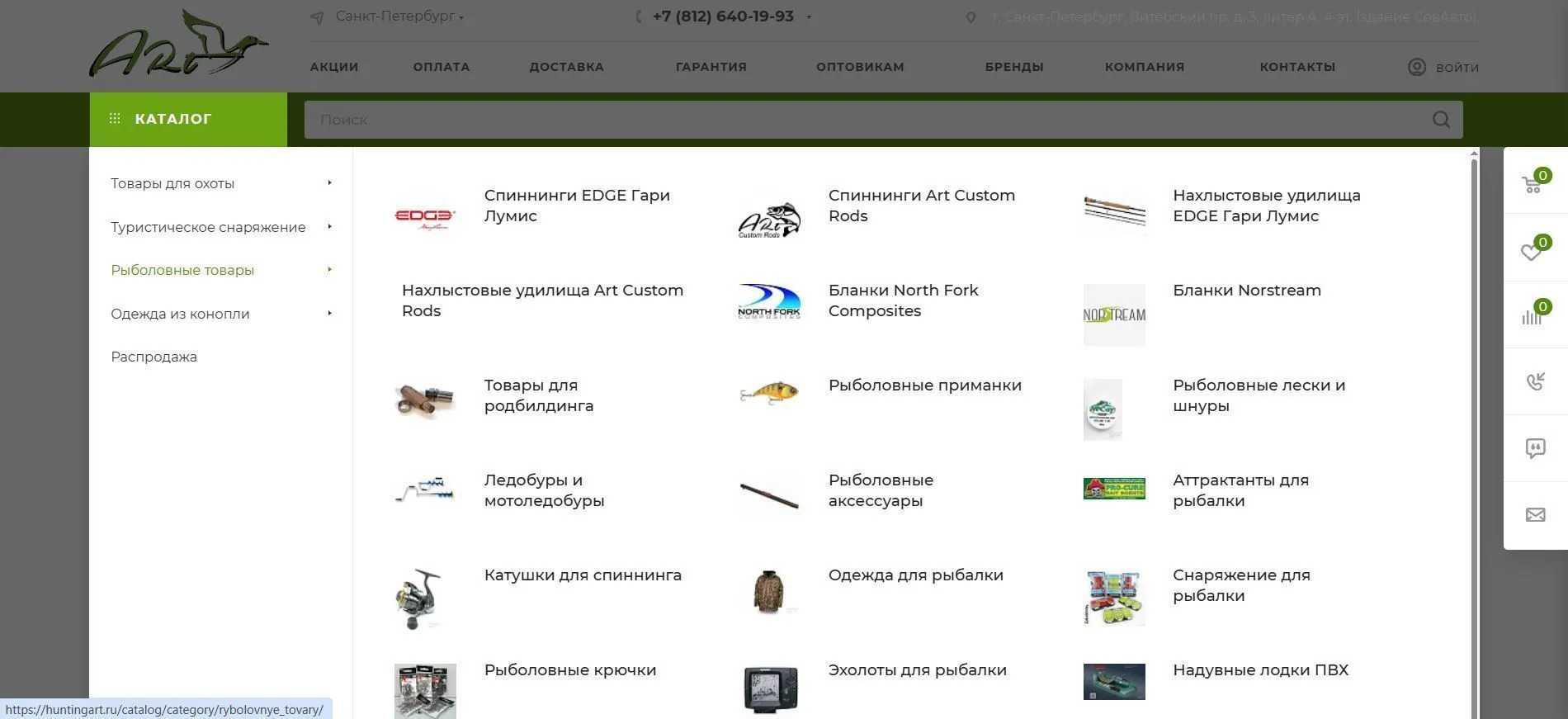Expand Одежда из конопли submenu arrow
This screenshot has width=1568, height=719.
pyautogui.click(x=329, y=314)
